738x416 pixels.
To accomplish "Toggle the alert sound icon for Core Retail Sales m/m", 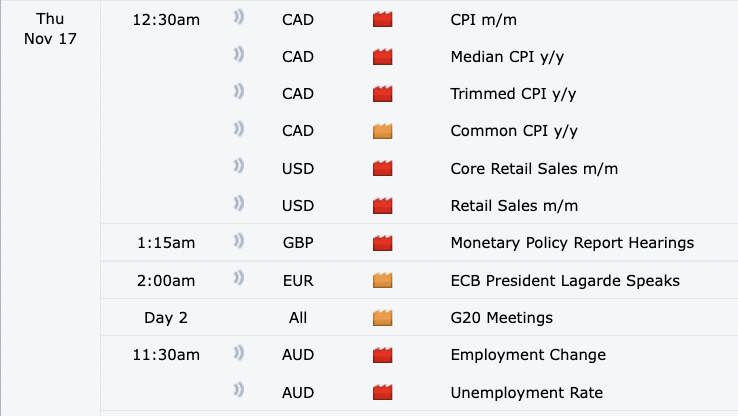I will 239,168.
